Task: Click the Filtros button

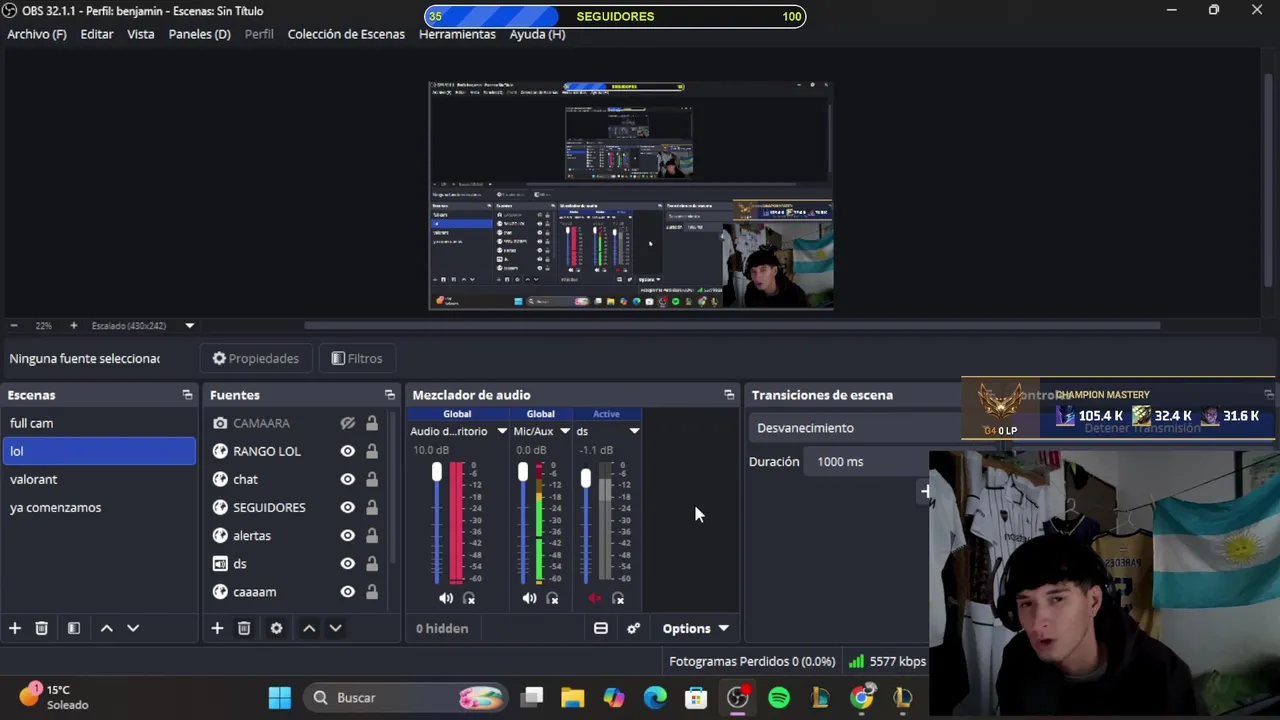Action: point(356,358)
